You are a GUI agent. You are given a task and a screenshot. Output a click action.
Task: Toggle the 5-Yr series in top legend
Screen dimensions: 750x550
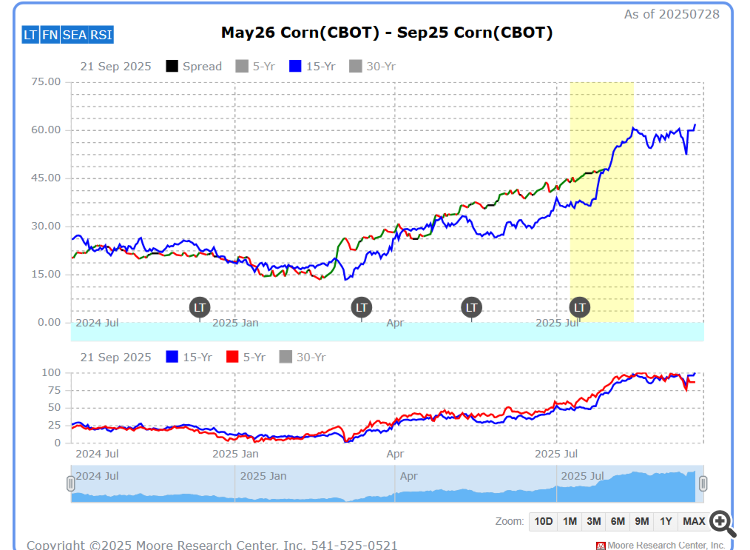(x=255, y=66)
